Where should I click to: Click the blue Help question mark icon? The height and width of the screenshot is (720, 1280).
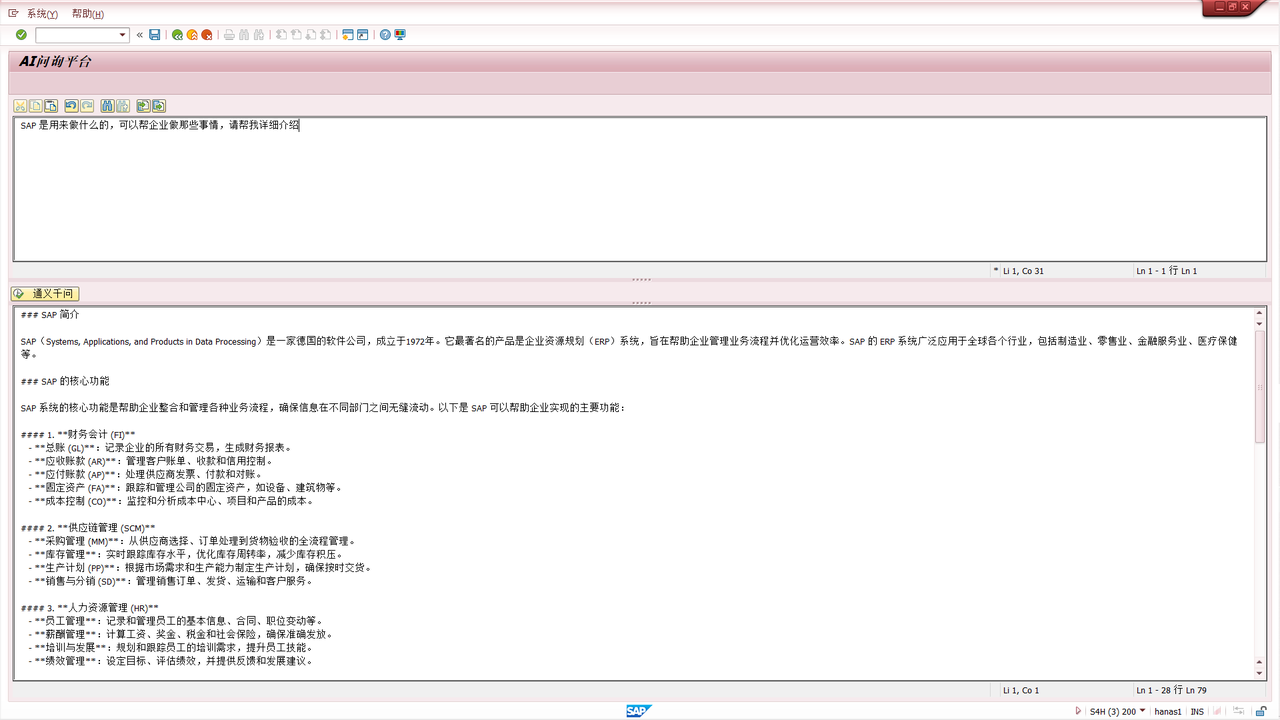click(x=385, y=35)
